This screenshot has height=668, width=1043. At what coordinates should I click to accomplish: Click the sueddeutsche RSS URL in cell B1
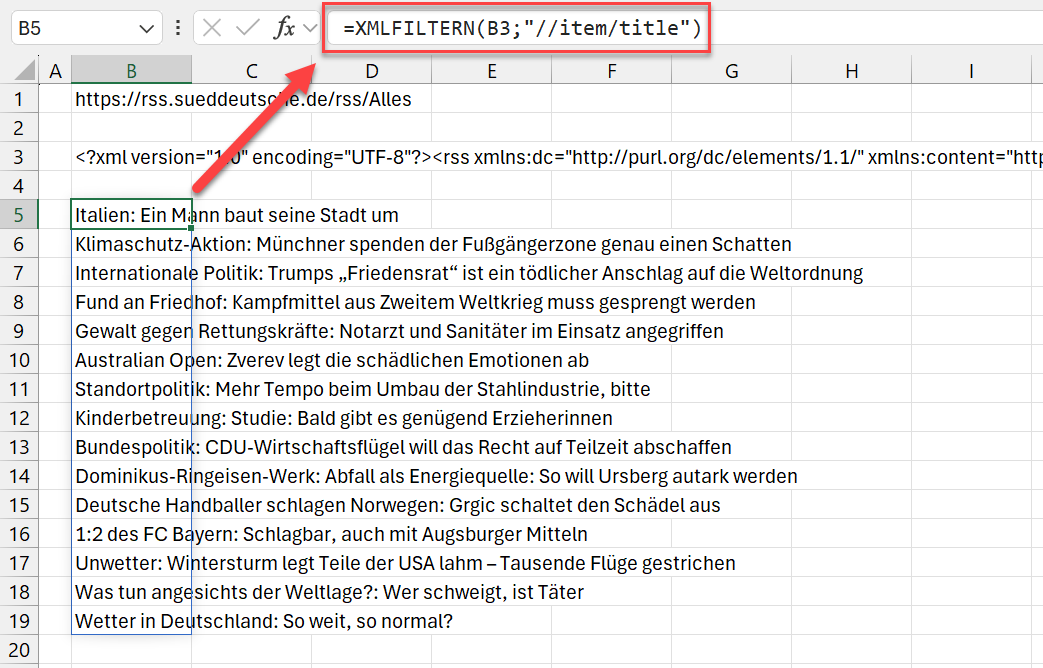(x=130, y=99)
